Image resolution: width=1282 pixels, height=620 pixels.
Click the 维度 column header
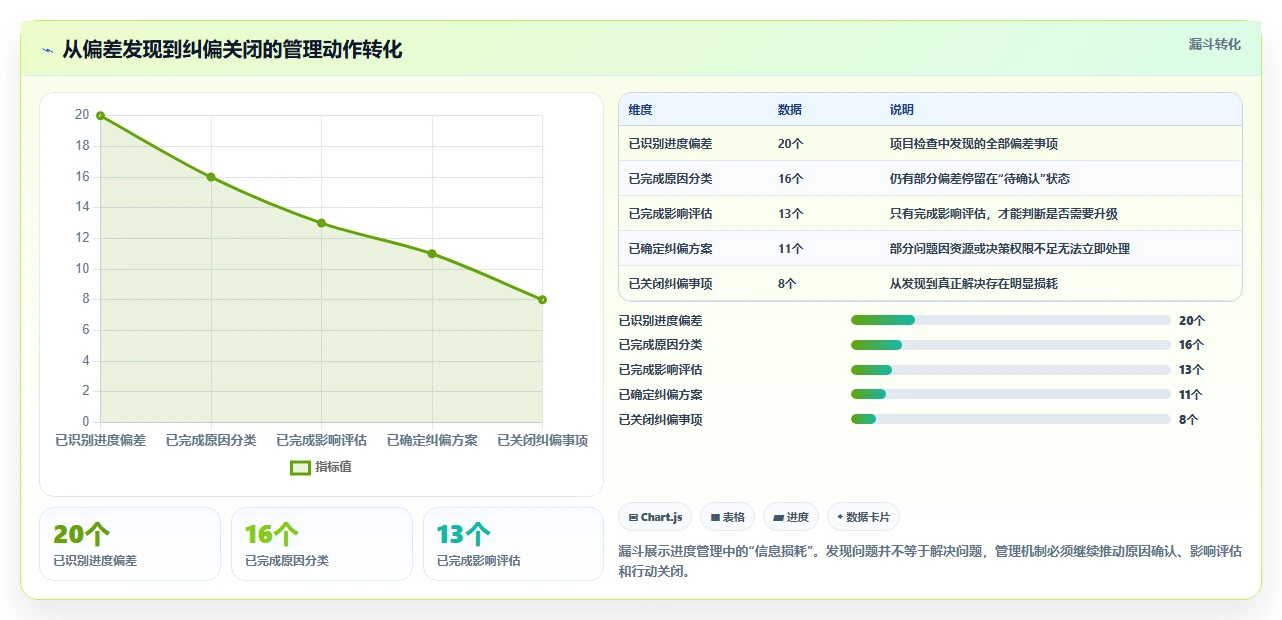(641, 110)
